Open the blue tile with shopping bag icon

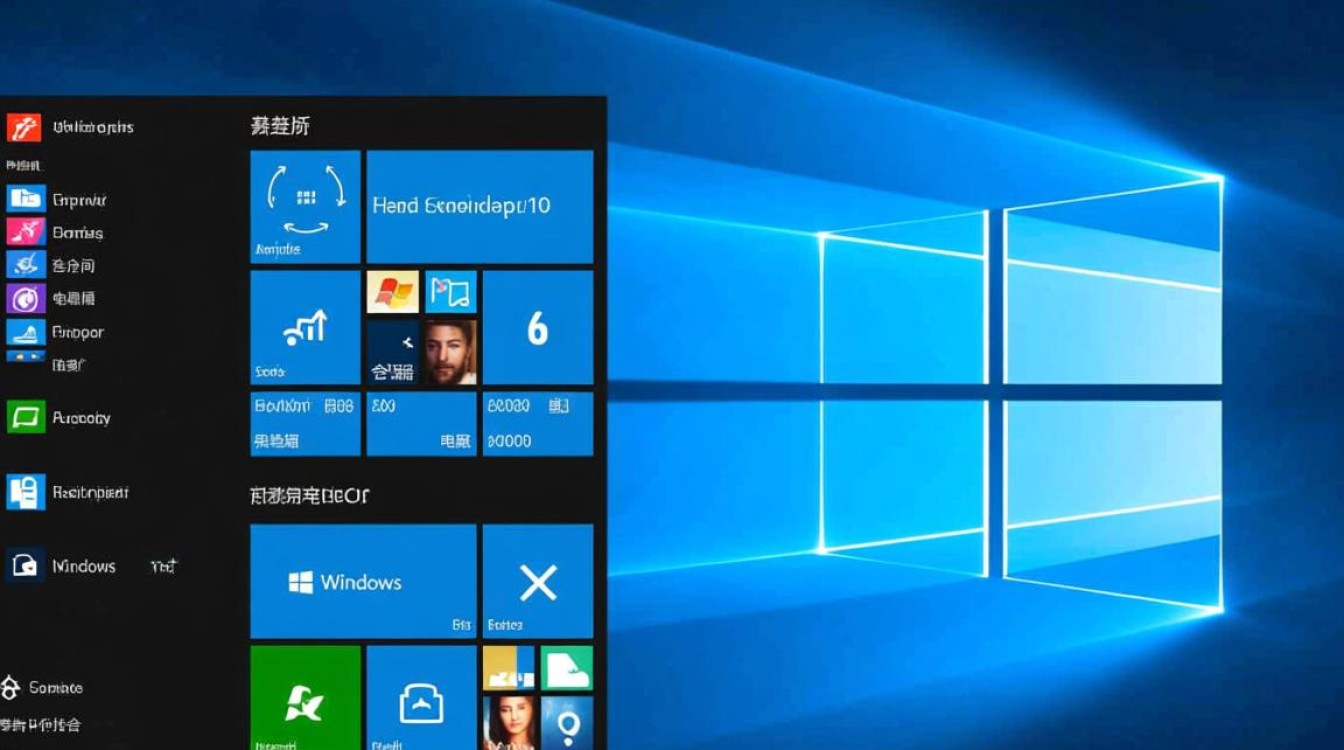pos(421,698)
